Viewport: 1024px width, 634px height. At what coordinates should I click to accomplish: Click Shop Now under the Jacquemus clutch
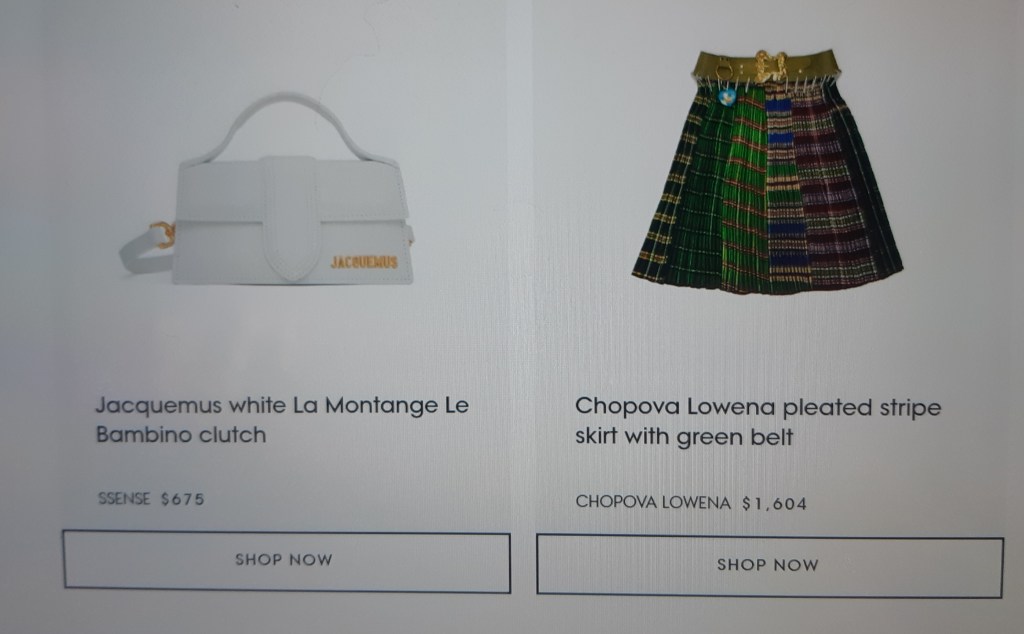click(286, 561)
